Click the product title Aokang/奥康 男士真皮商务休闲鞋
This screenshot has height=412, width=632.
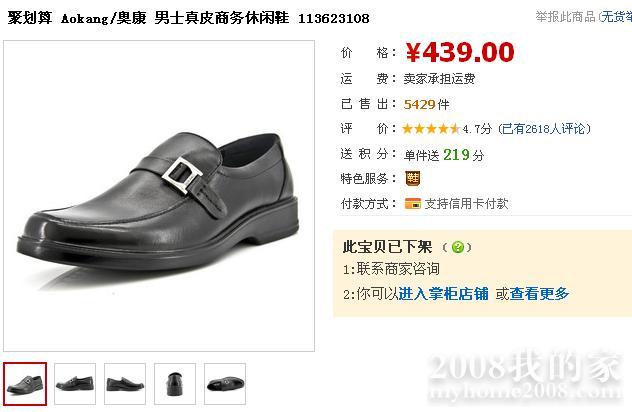pos(175,18)
